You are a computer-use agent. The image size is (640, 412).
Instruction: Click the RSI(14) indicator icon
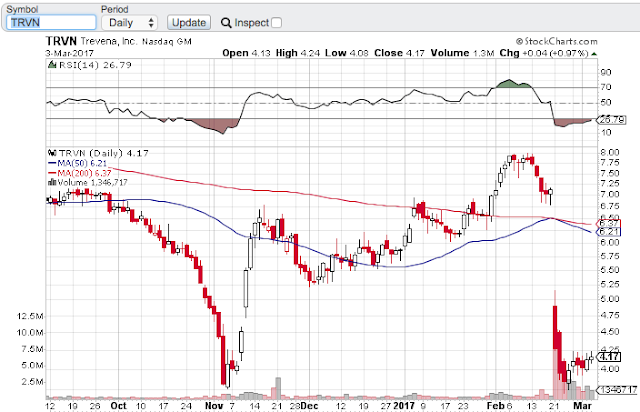point(52,65)
